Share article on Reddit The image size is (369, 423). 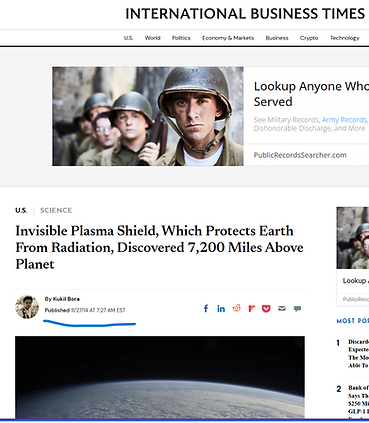pos(237,308)
